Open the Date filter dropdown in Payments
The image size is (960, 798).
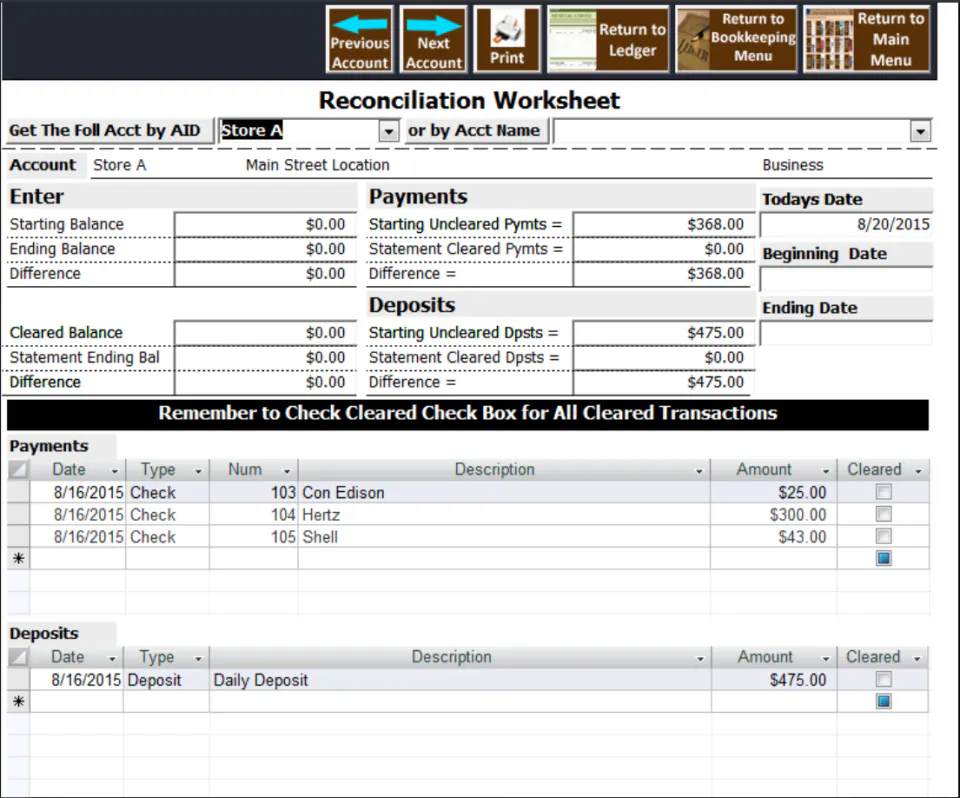tap(114, 469)
